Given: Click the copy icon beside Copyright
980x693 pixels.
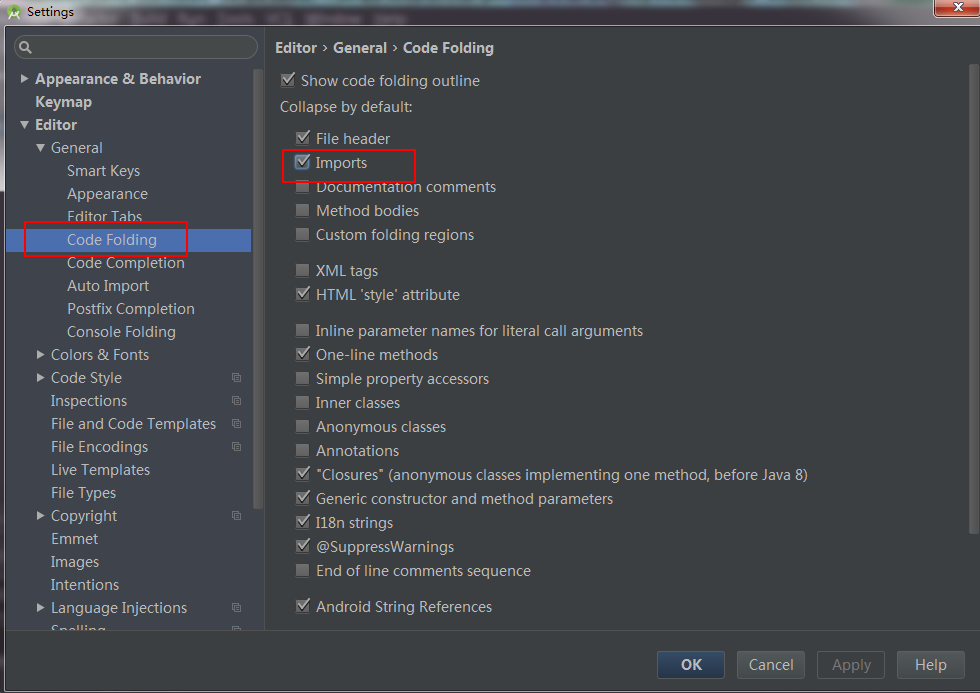Looking at the screenshot, I should pos(236,516).
